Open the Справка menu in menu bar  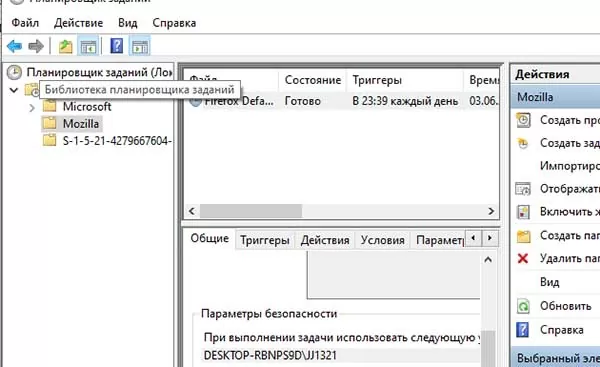click(174, 23)
